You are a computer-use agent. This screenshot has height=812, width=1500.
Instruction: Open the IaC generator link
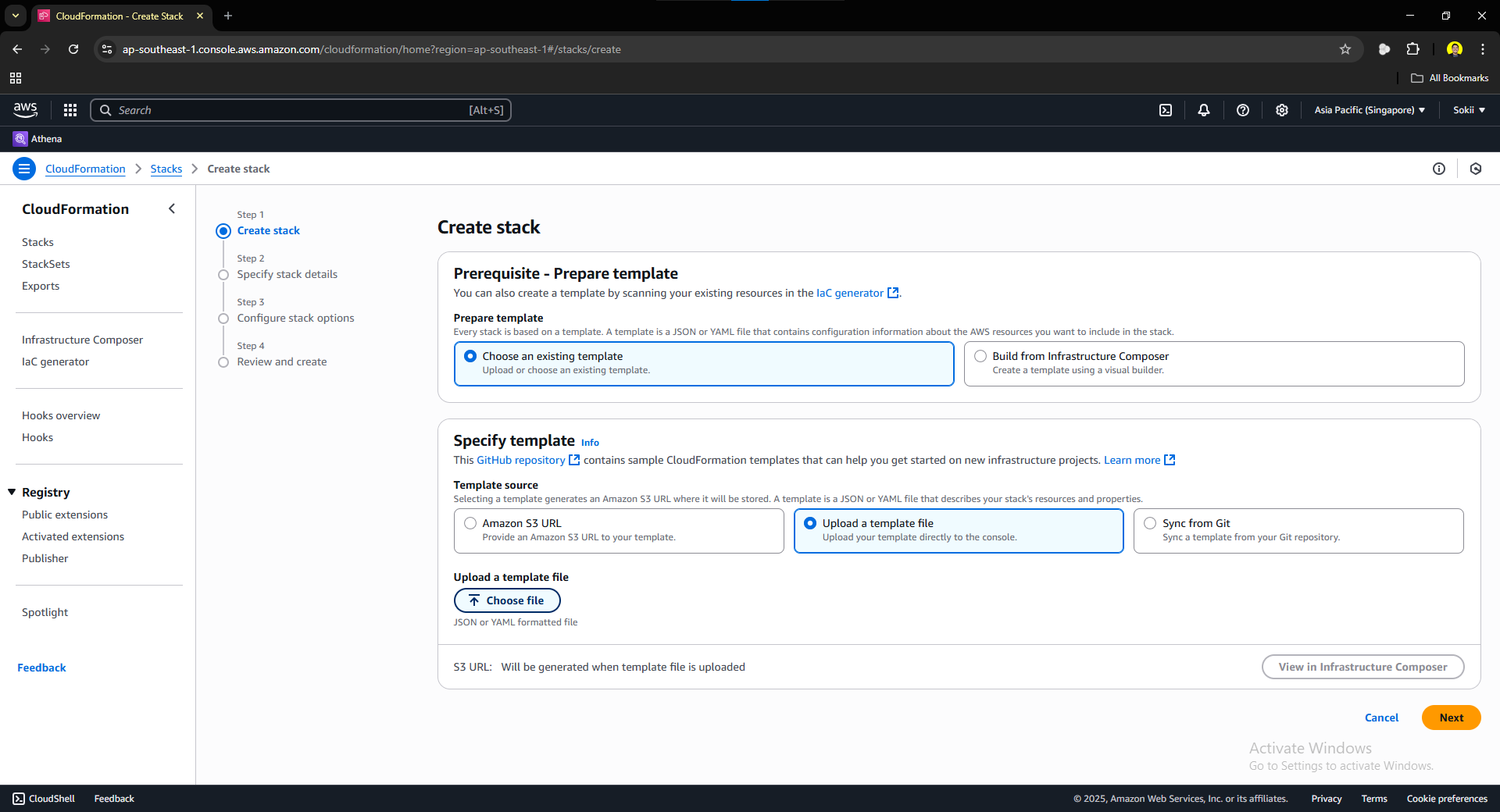tap(857, 293)
